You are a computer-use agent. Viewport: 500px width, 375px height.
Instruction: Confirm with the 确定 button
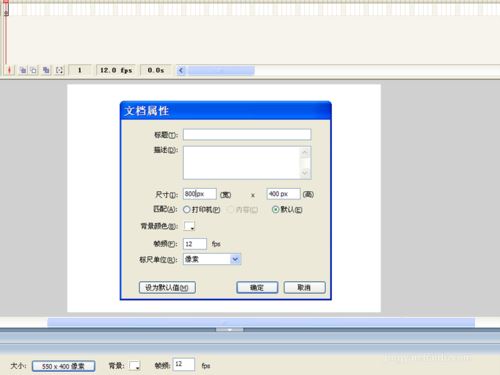(x=257, y=288)
